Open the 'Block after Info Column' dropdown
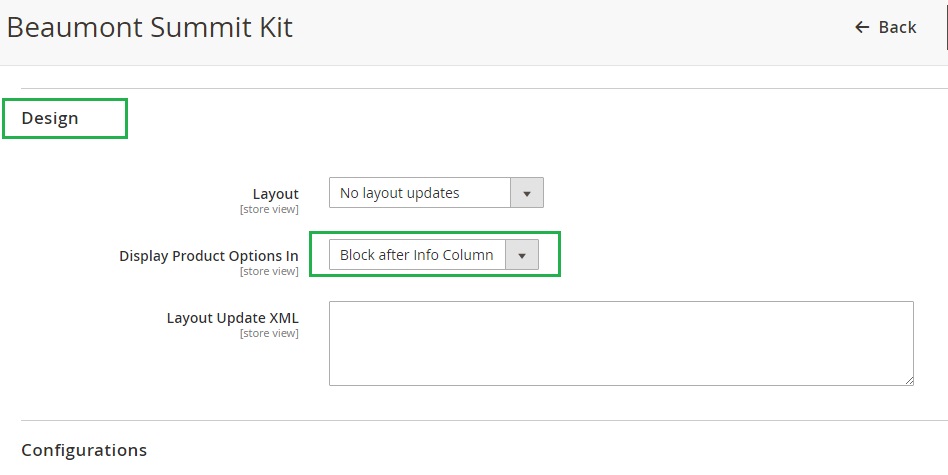Screen dimensions: 948x475 click(433, 255)
